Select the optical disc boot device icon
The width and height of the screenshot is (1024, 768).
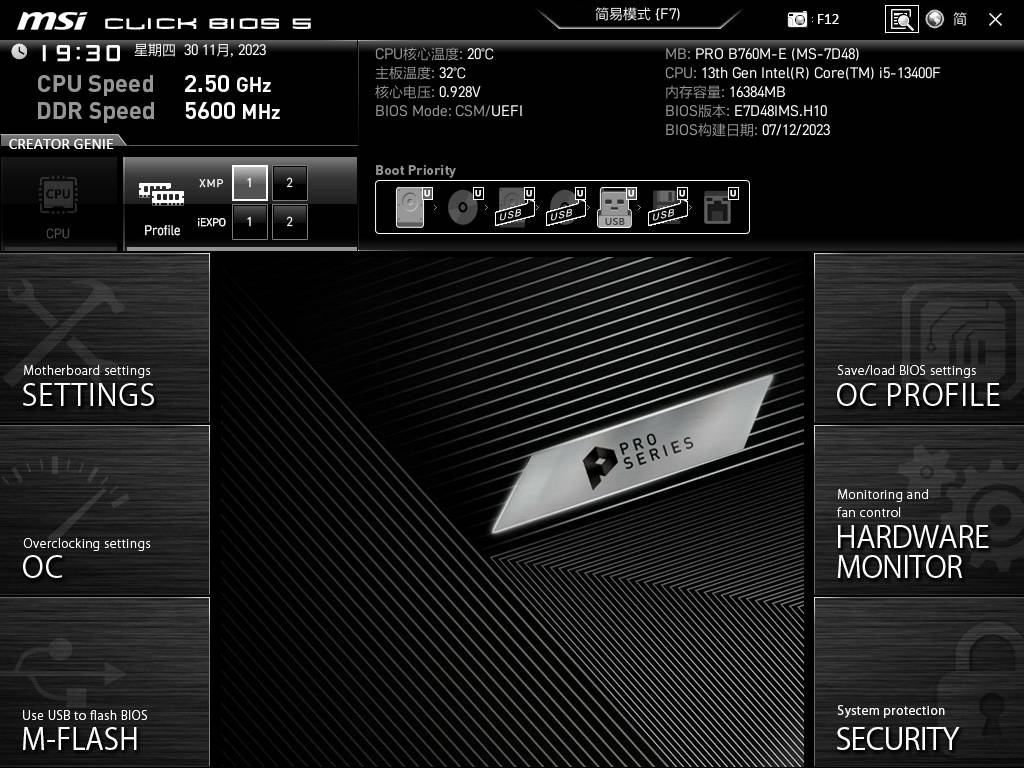point(465,207)
